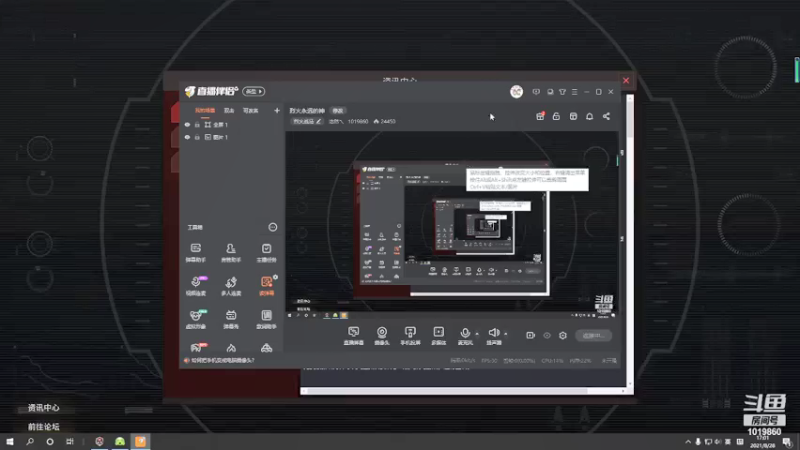This screenshot has width=800, height=450.
Task: Open the Windows Start menu
Action: coord(10,442)
